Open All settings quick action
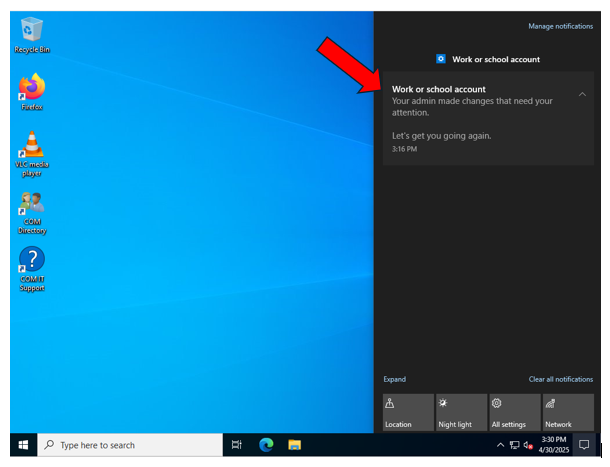Screen dimensions: 610x467 pyautogui.click(x=515, y=412)
